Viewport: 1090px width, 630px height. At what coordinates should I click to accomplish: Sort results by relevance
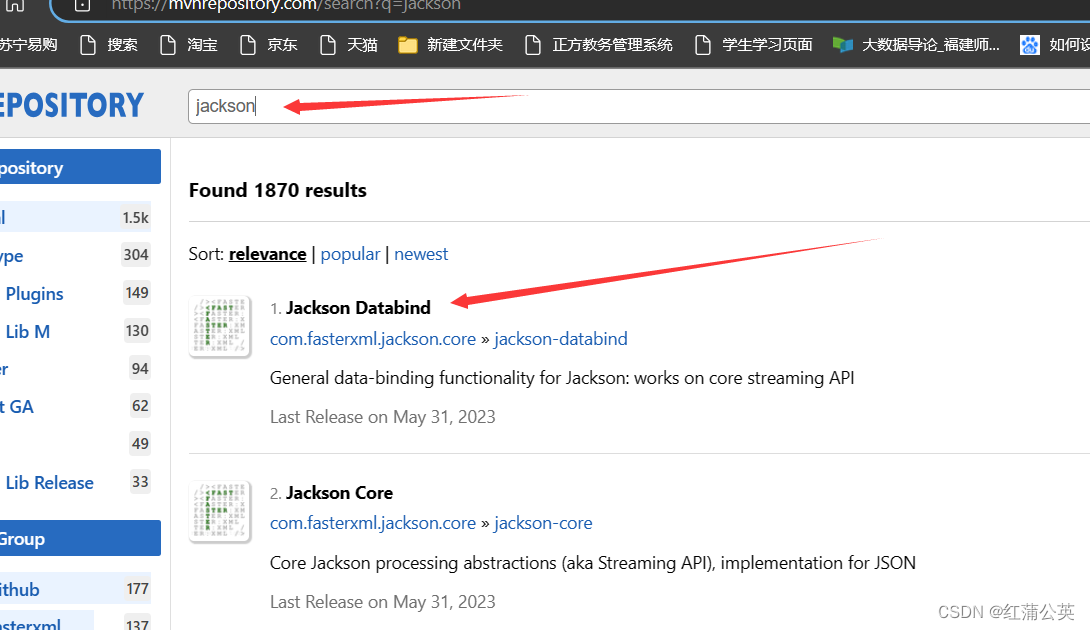(x=268, y=255)
